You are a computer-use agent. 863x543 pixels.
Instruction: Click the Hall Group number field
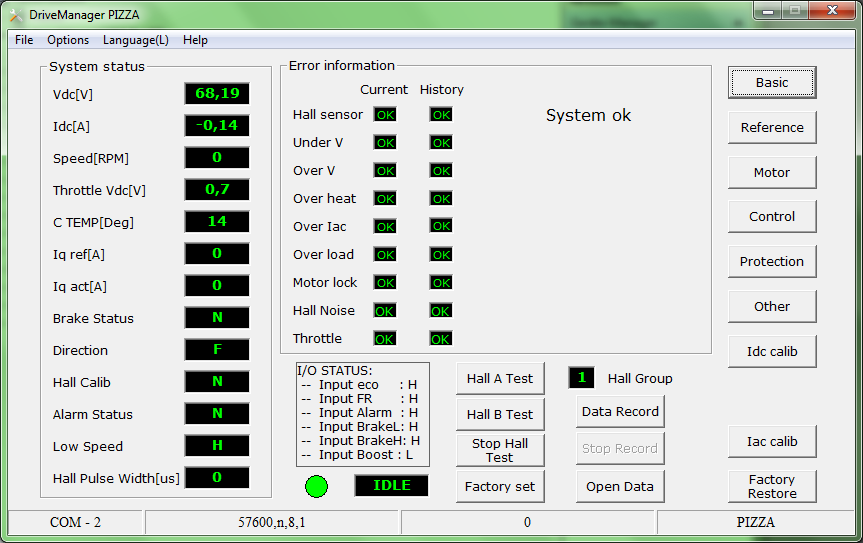click(581, 378)
